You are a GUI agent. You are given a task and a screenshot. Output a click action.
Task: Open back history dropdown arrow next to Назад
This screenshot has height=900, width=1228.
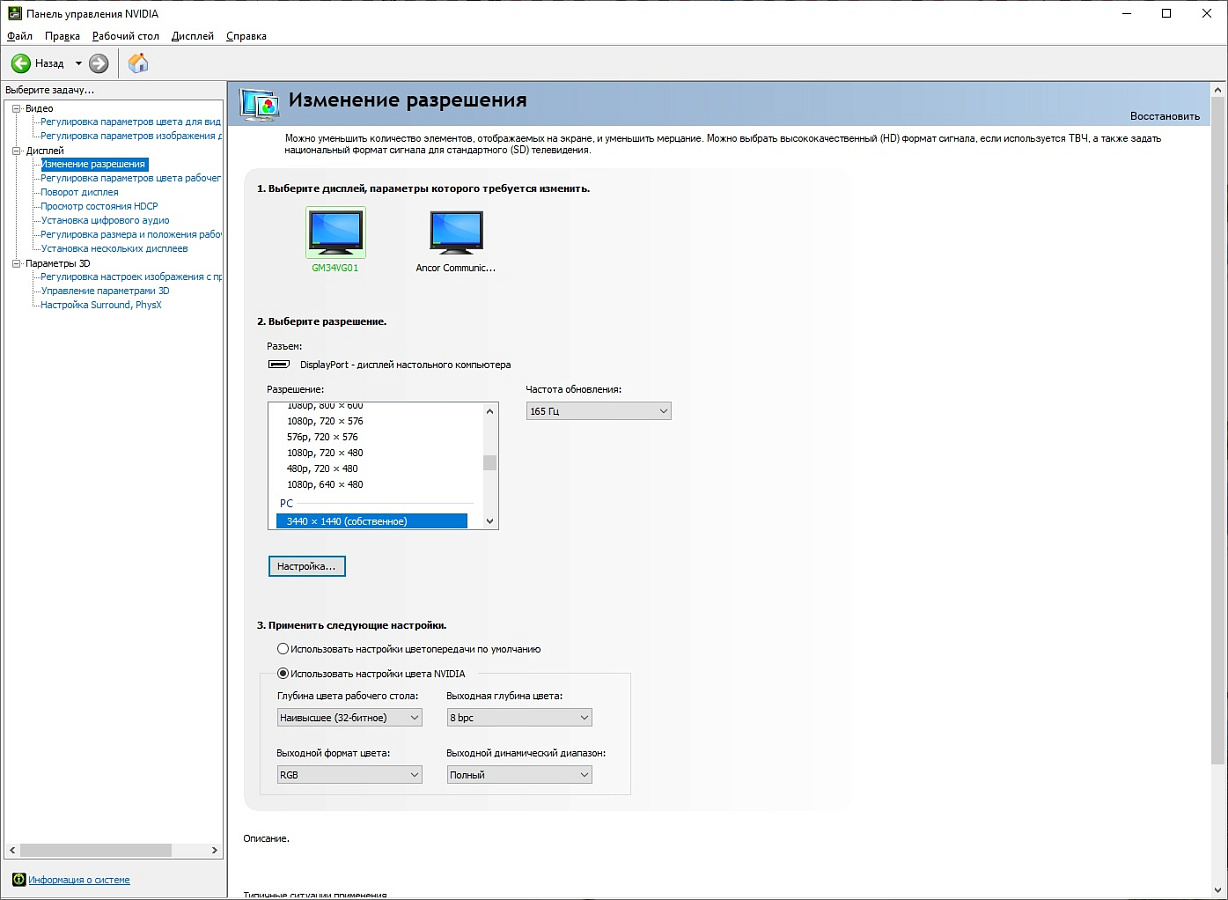[x=78, y=63]
